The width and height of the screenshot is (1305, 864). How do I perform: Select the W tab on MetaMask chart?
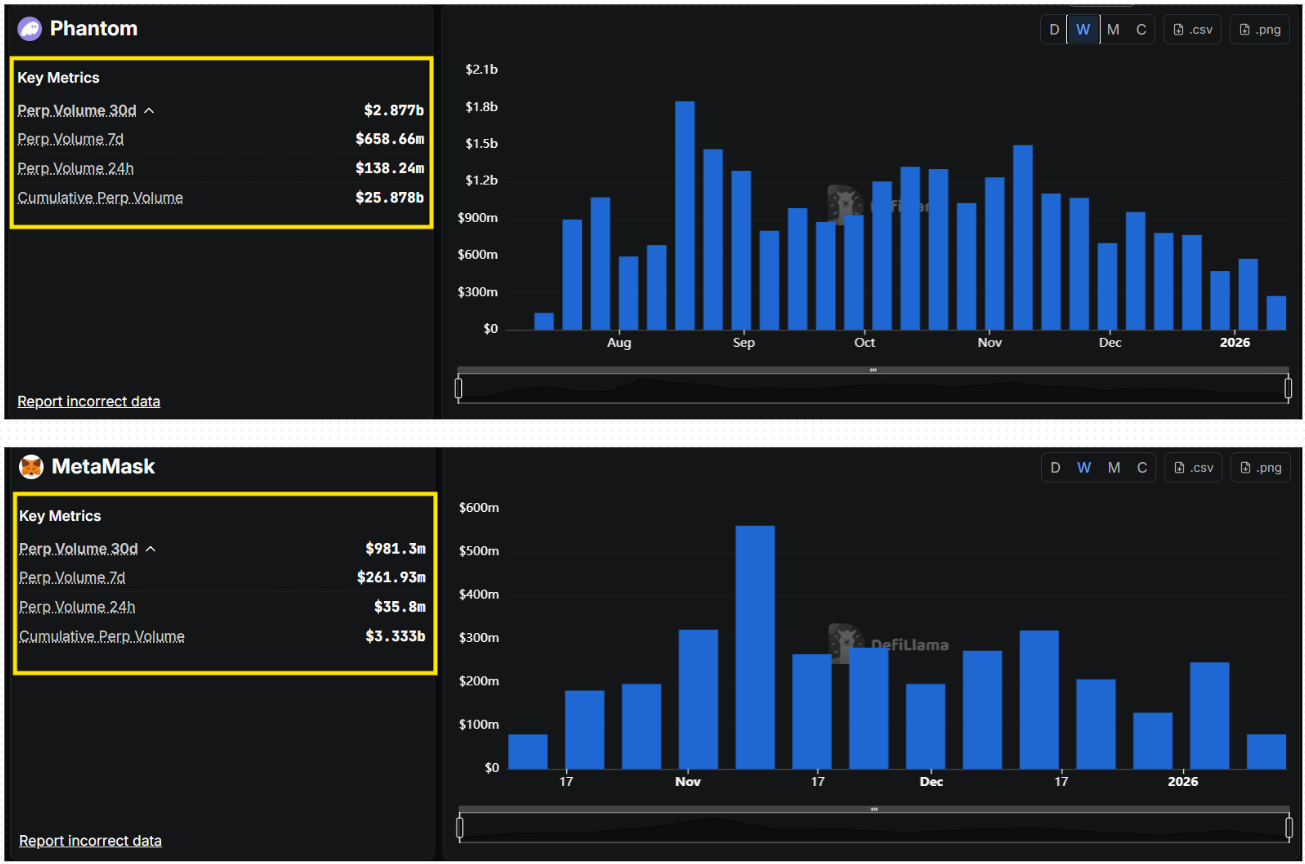coord(1083,467)
